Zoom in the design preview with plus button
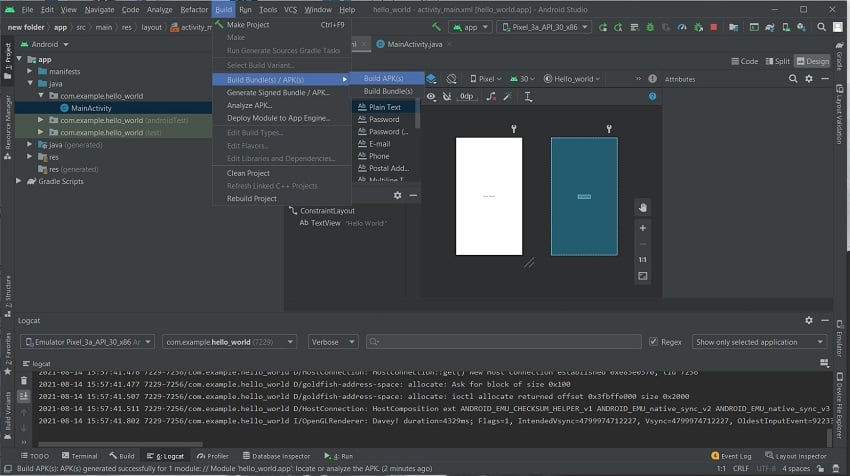Image resolution: width=850 pixels, height=476 pixels. [x=643, y=228]
